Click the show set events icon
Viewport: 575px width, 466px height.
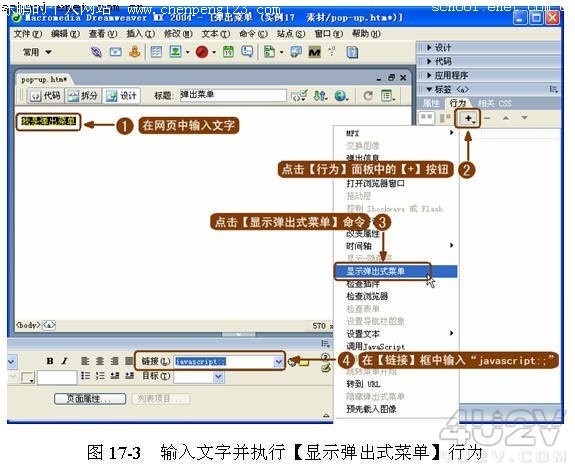(x=426, y=118)
